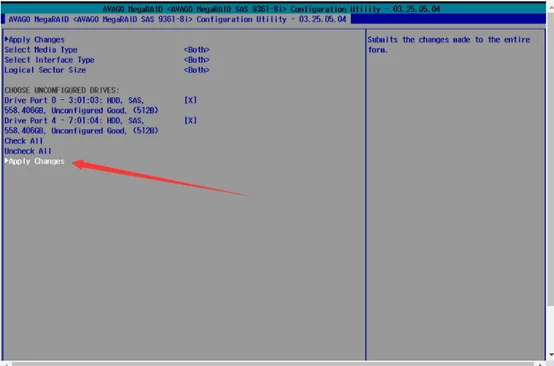
Task: Select Drive Port 0 - 3:01:03 entry
Action: click(81, 105)
